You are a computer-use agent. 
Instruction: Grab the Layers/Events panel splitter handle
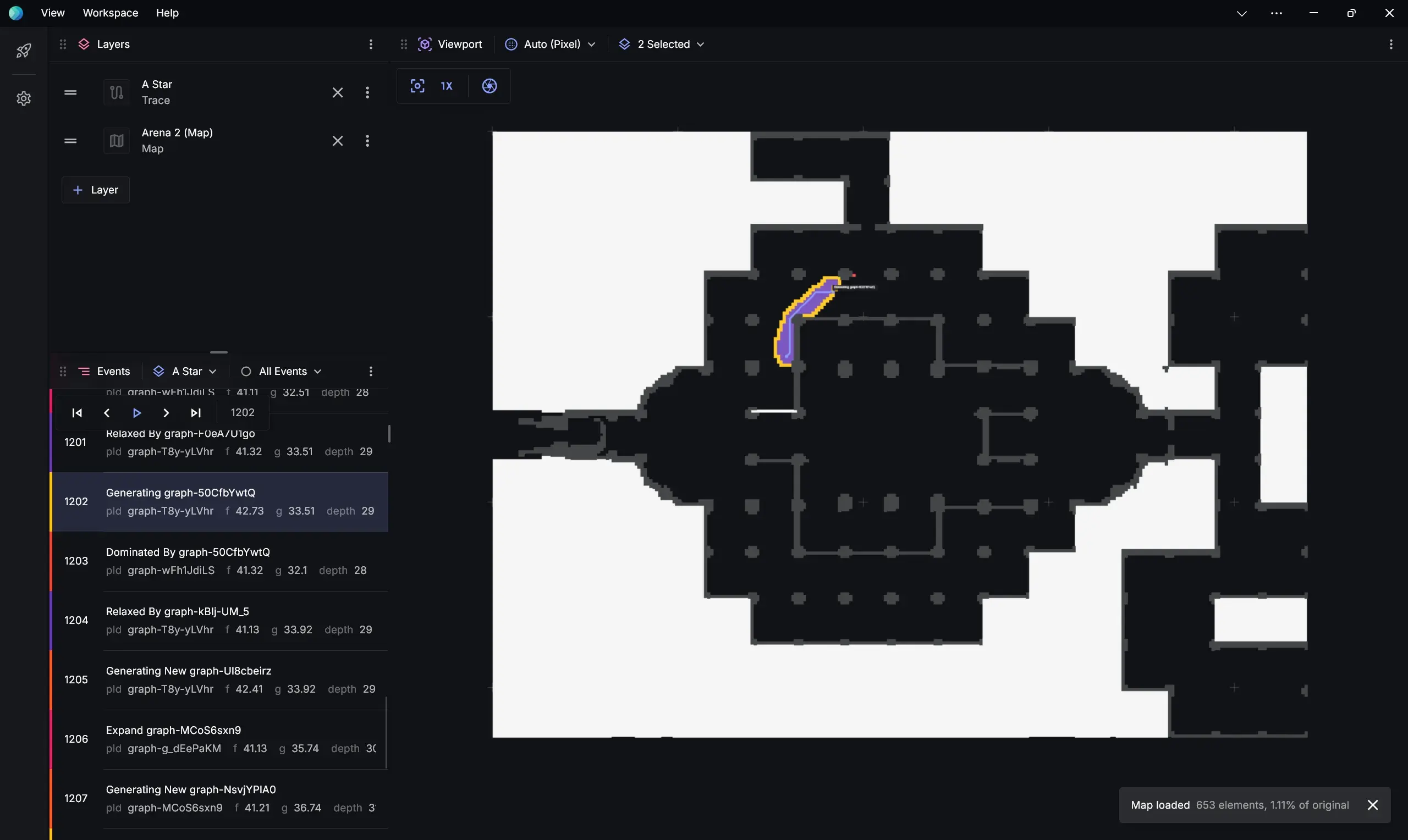(218, 352)
